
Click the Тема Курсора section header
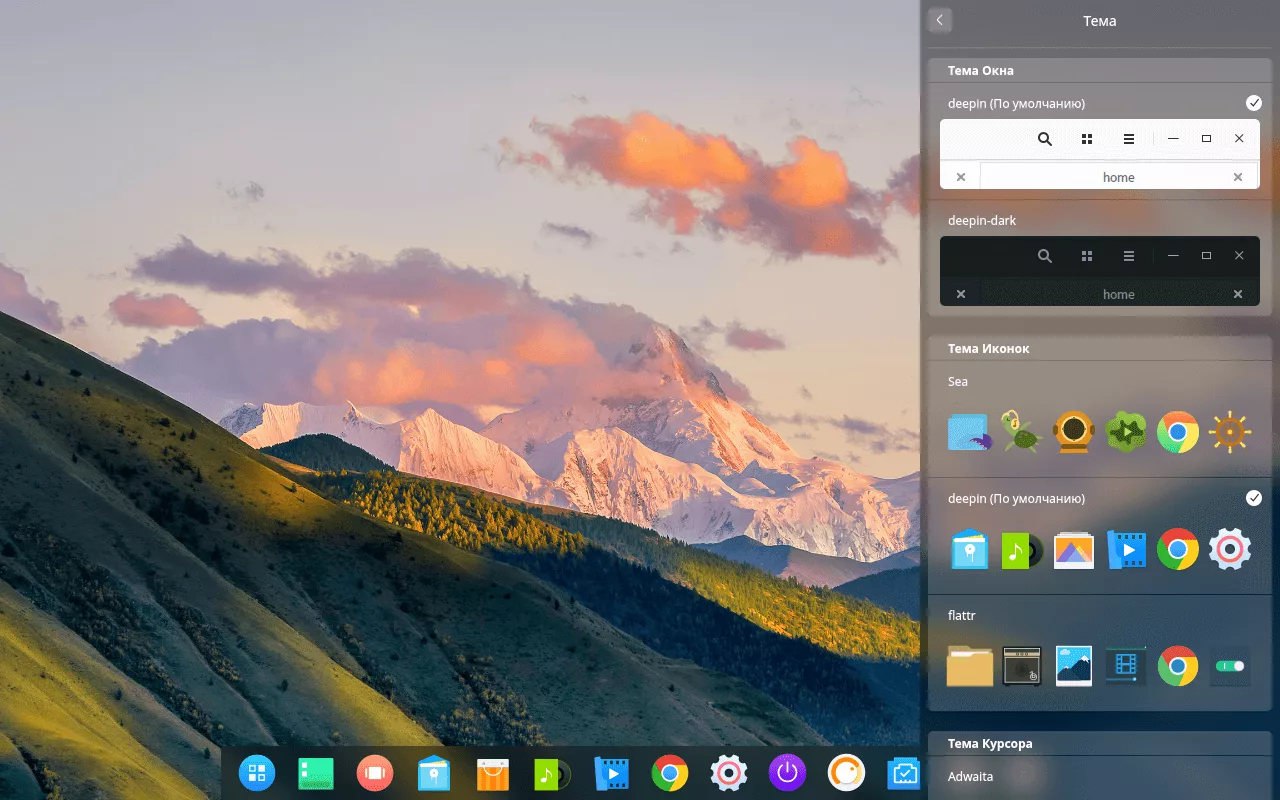pos(990,744)
